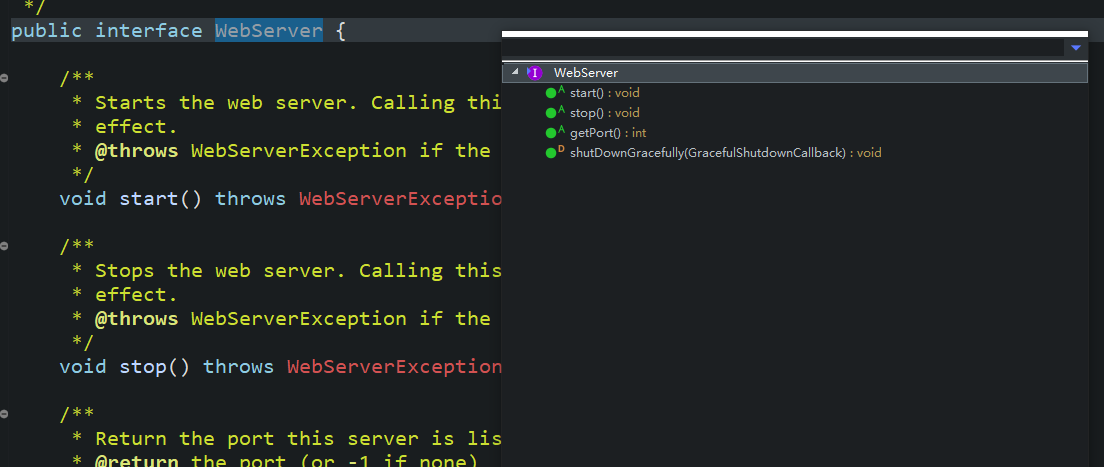Click WebServerException in the start() throws clause
This screenshot has width=1104, height=467.
tap(400, 199)
